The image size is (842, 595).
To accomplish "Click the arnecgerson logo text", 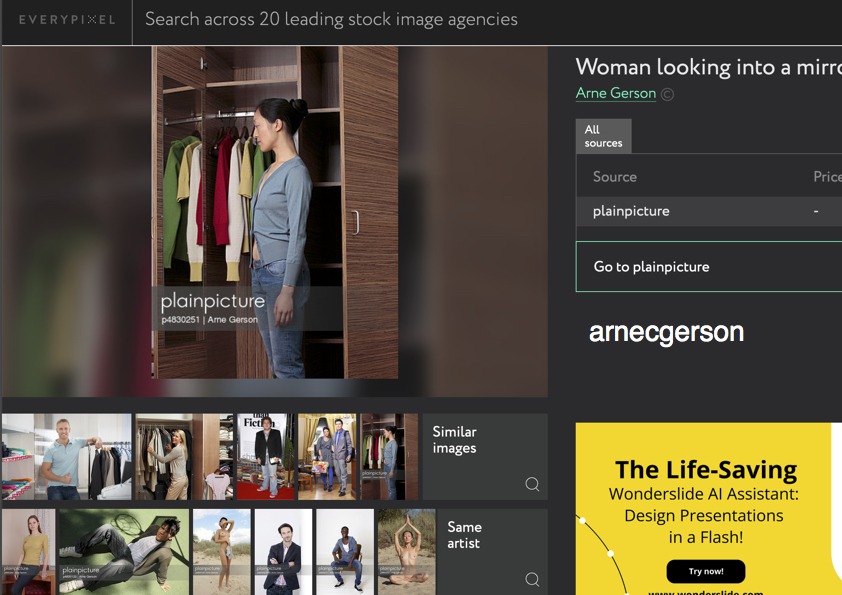I will click(x=666, y=332).
